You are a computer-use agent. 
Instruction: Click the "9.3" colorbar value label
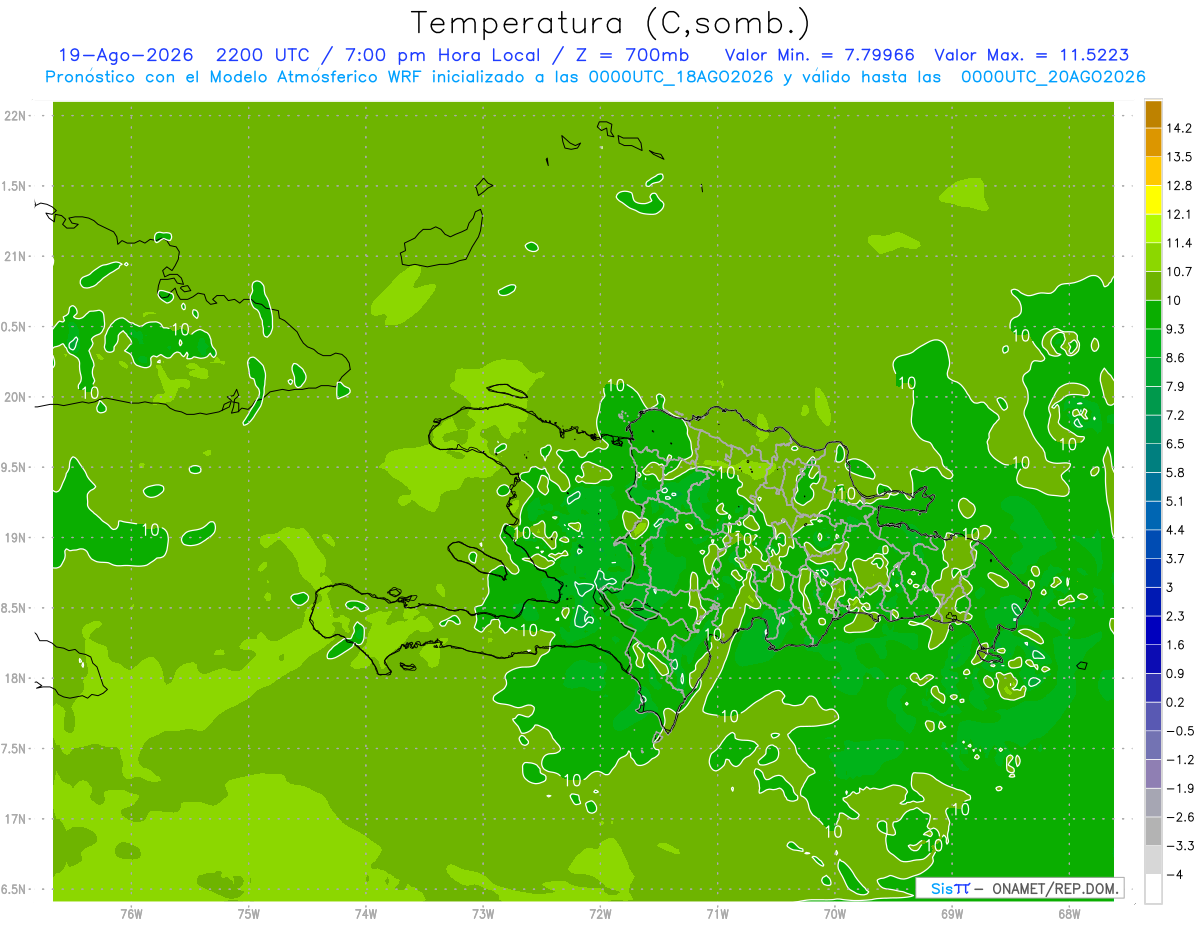click(x=1176, y=329)
